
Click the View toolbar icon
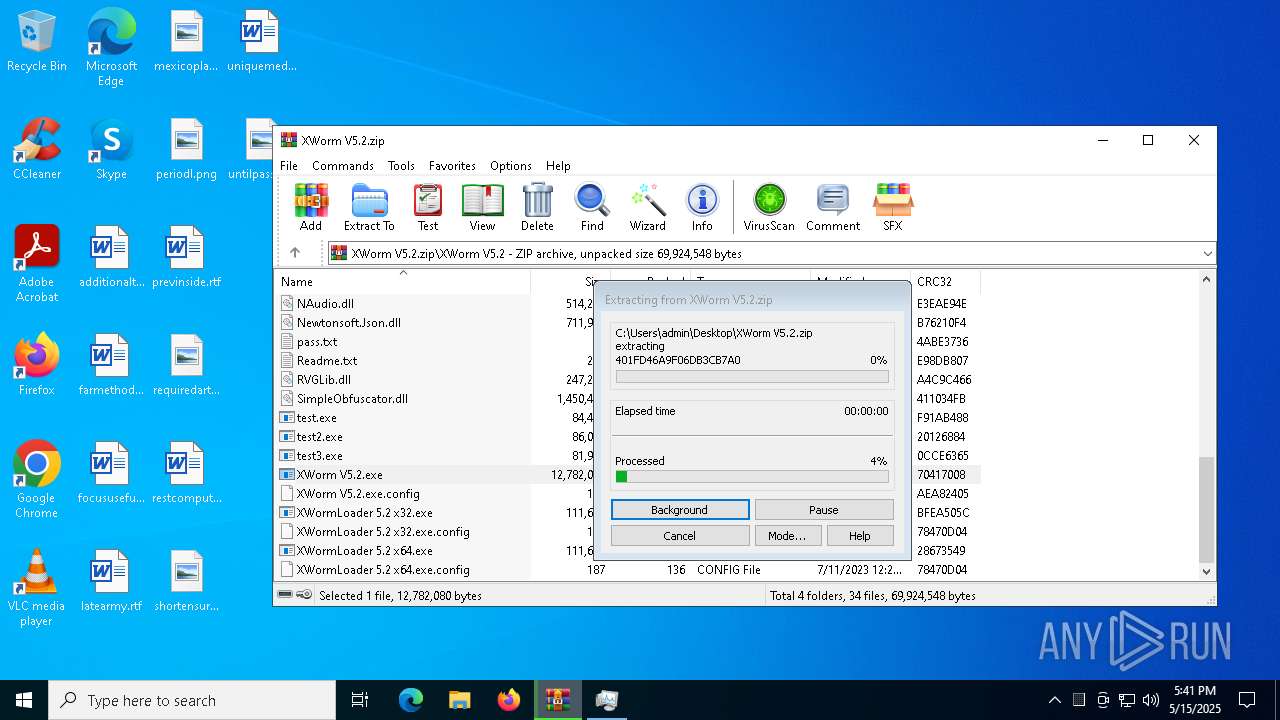click(482, 208)
